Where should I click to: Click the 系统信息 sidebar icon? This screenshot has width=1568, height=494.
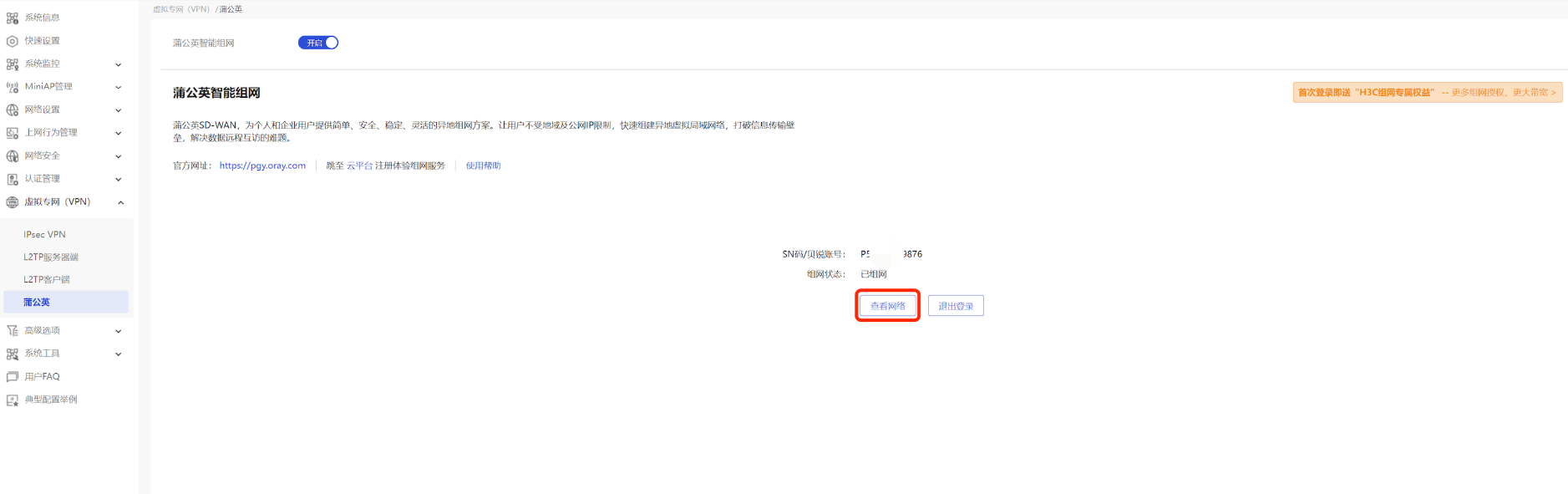13,18
